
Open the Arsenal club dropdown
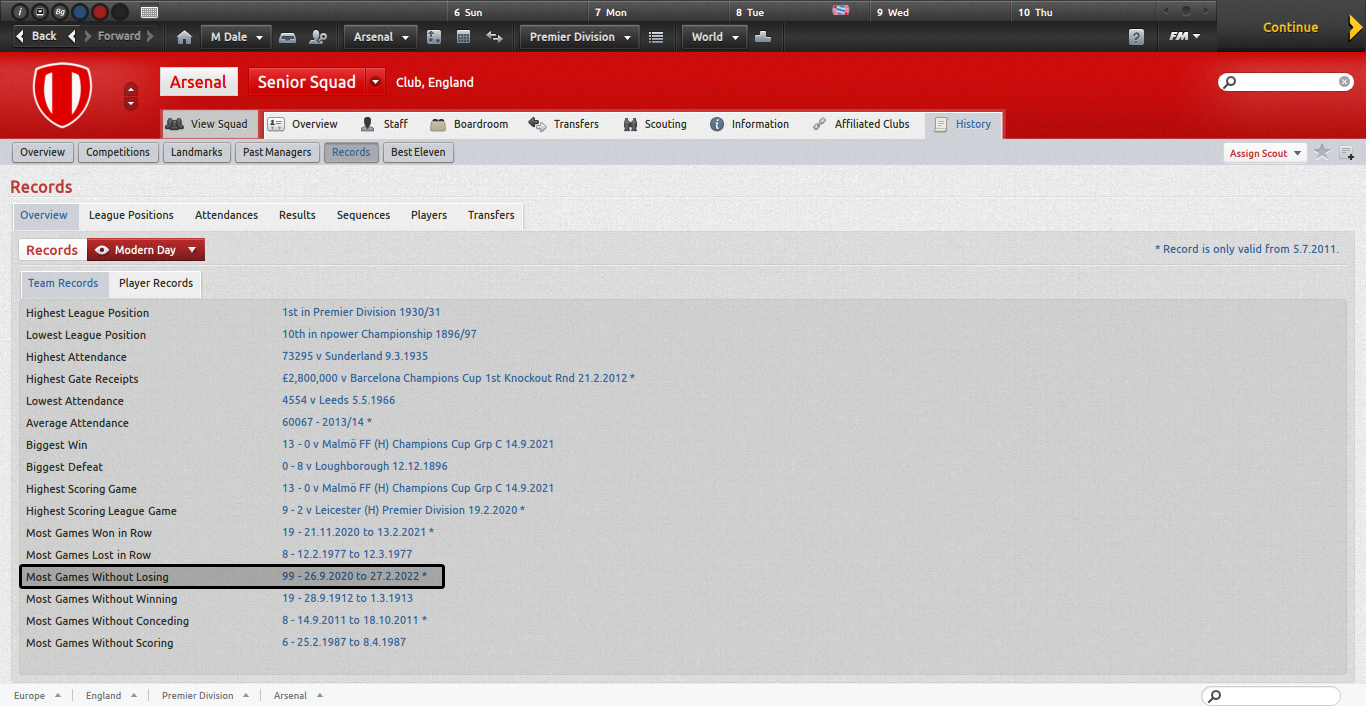380,37
